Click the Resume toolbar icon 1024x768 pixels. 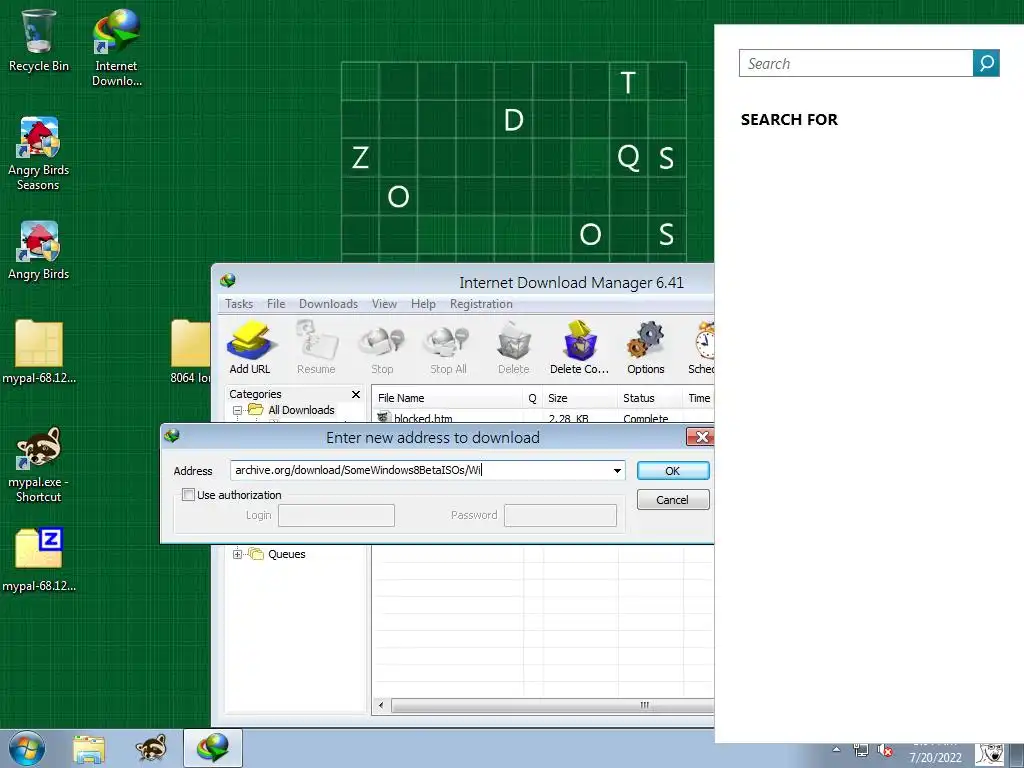[316, 347]
